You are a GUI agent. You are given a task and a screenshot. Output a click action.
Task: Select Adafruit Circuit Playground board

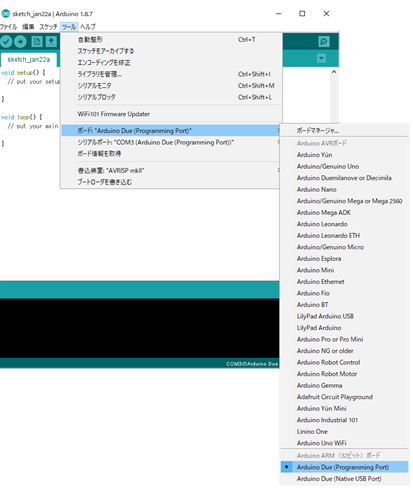344,397
